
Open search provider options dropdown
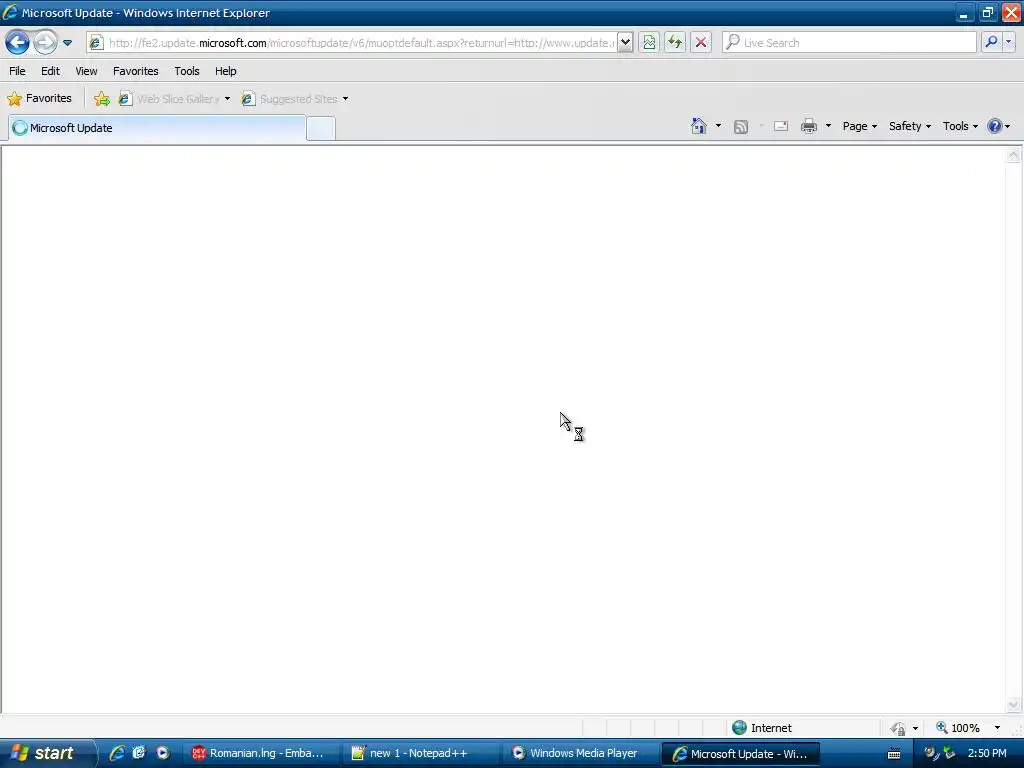point(1009,42)
